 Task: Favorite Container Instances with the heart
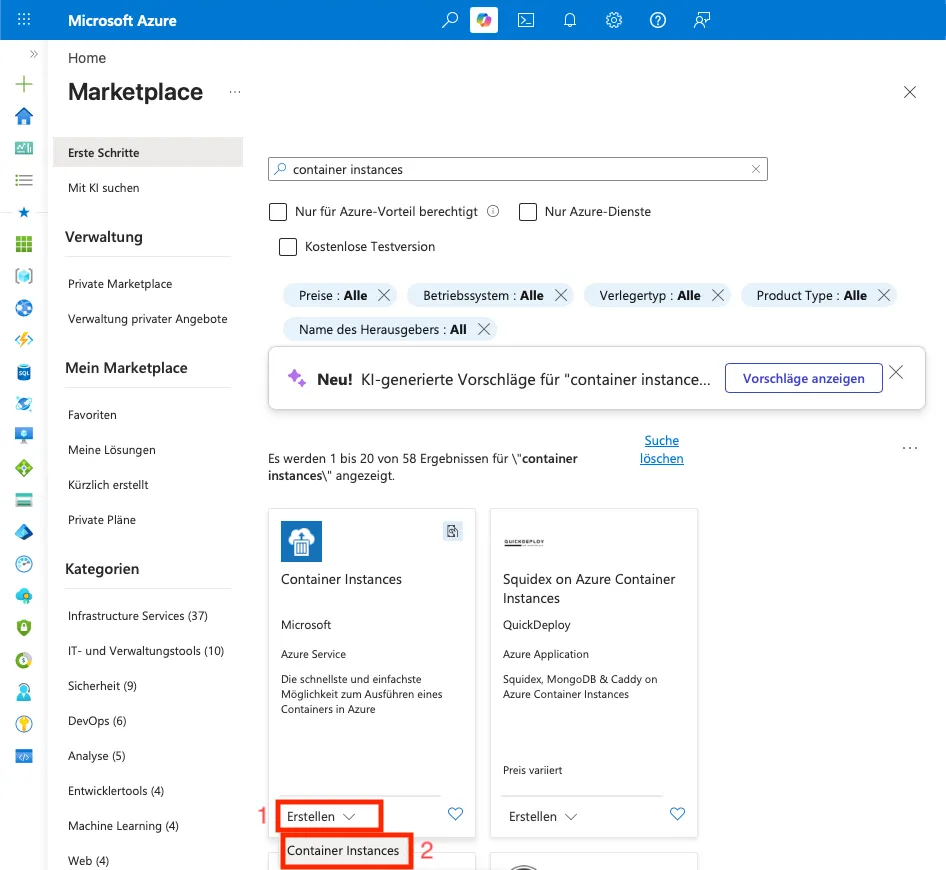tap(456, 814)
